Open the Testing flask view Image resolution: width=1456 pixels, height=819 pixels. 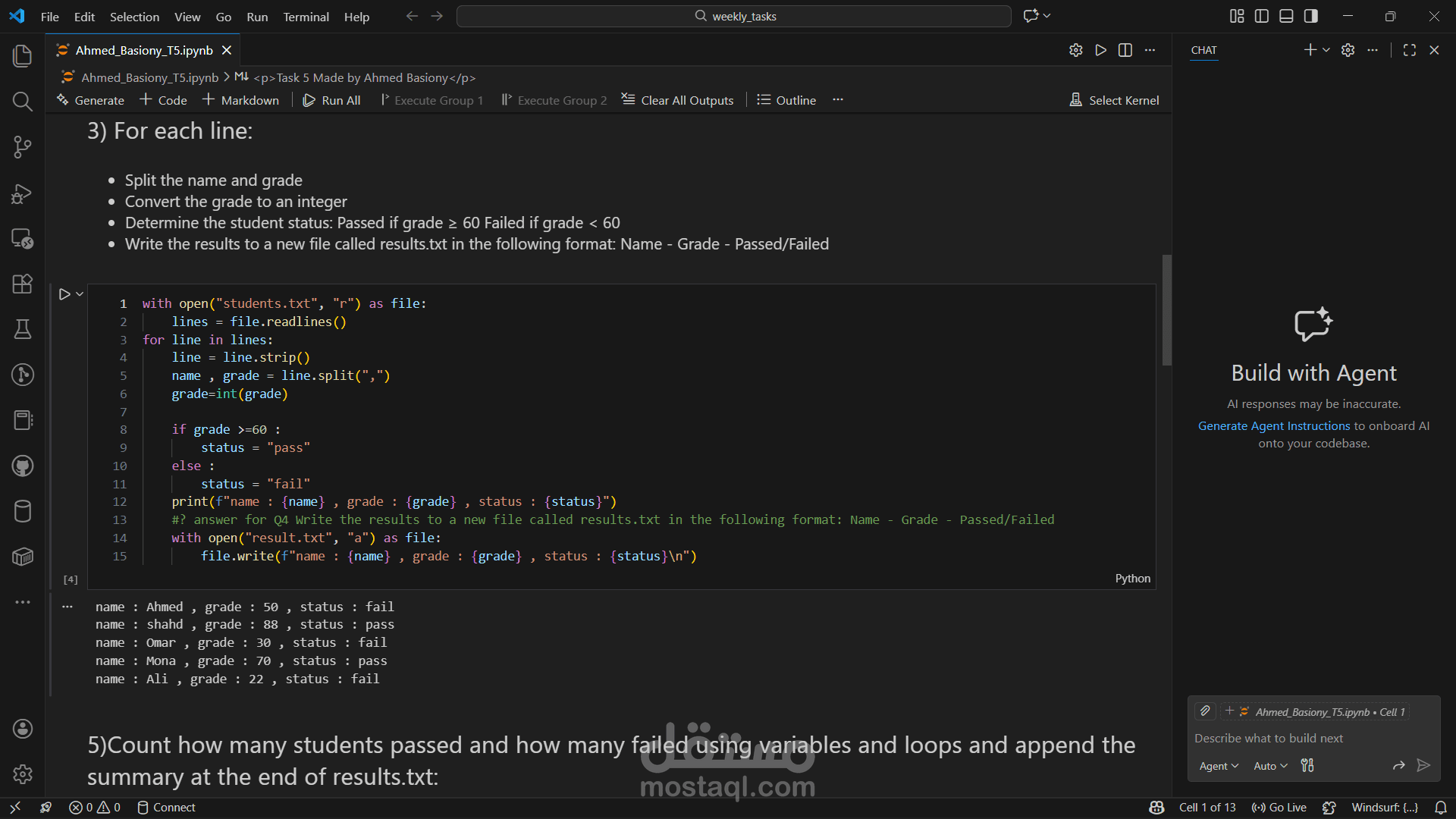[23, 329]
